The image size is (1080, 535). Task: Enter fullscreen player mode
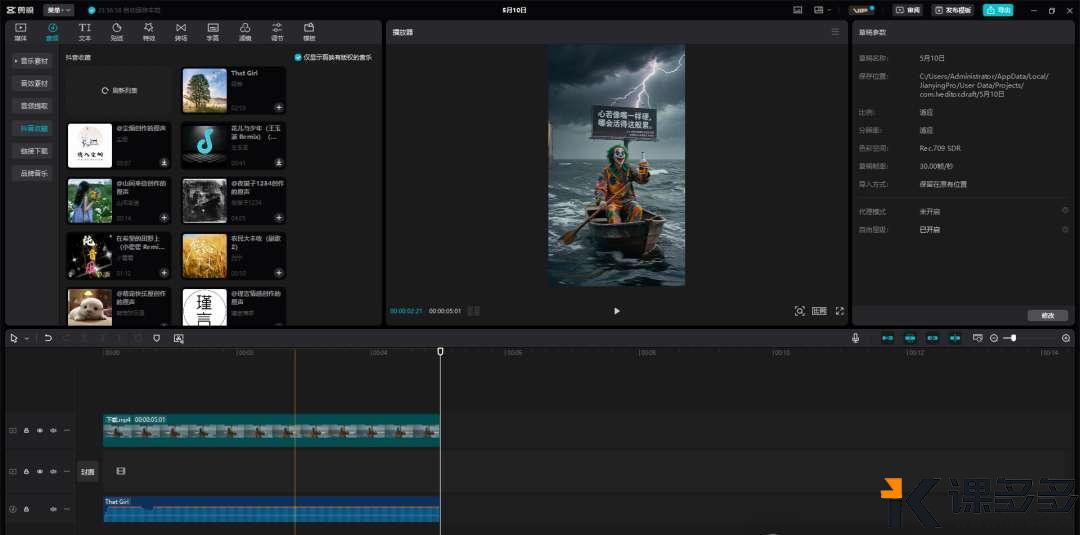[x=840, y=311]
